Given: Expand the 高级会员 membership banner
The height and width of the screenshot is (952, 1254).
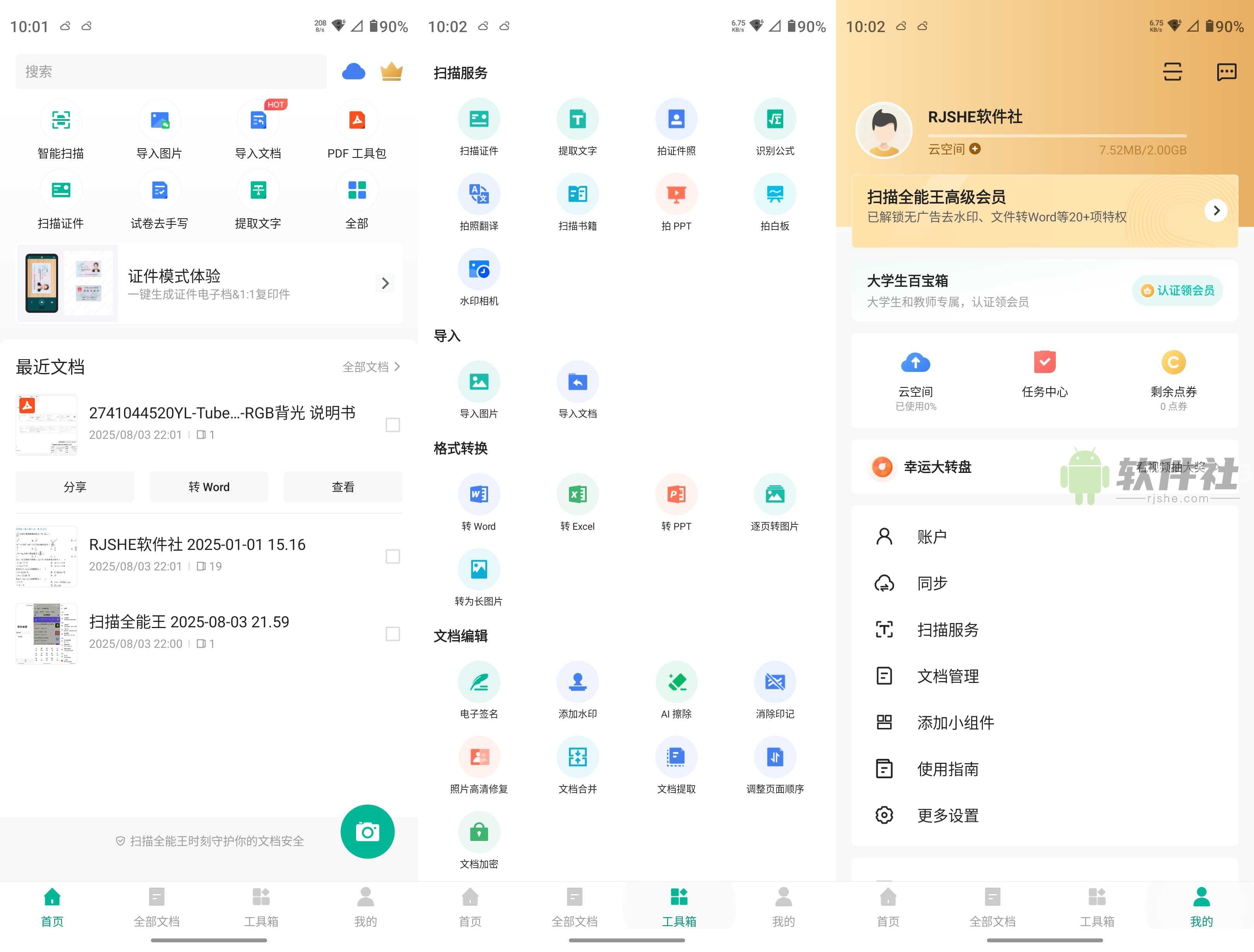Looking at the screenshot, I should pyautogui.click(x=1216, y=211).
